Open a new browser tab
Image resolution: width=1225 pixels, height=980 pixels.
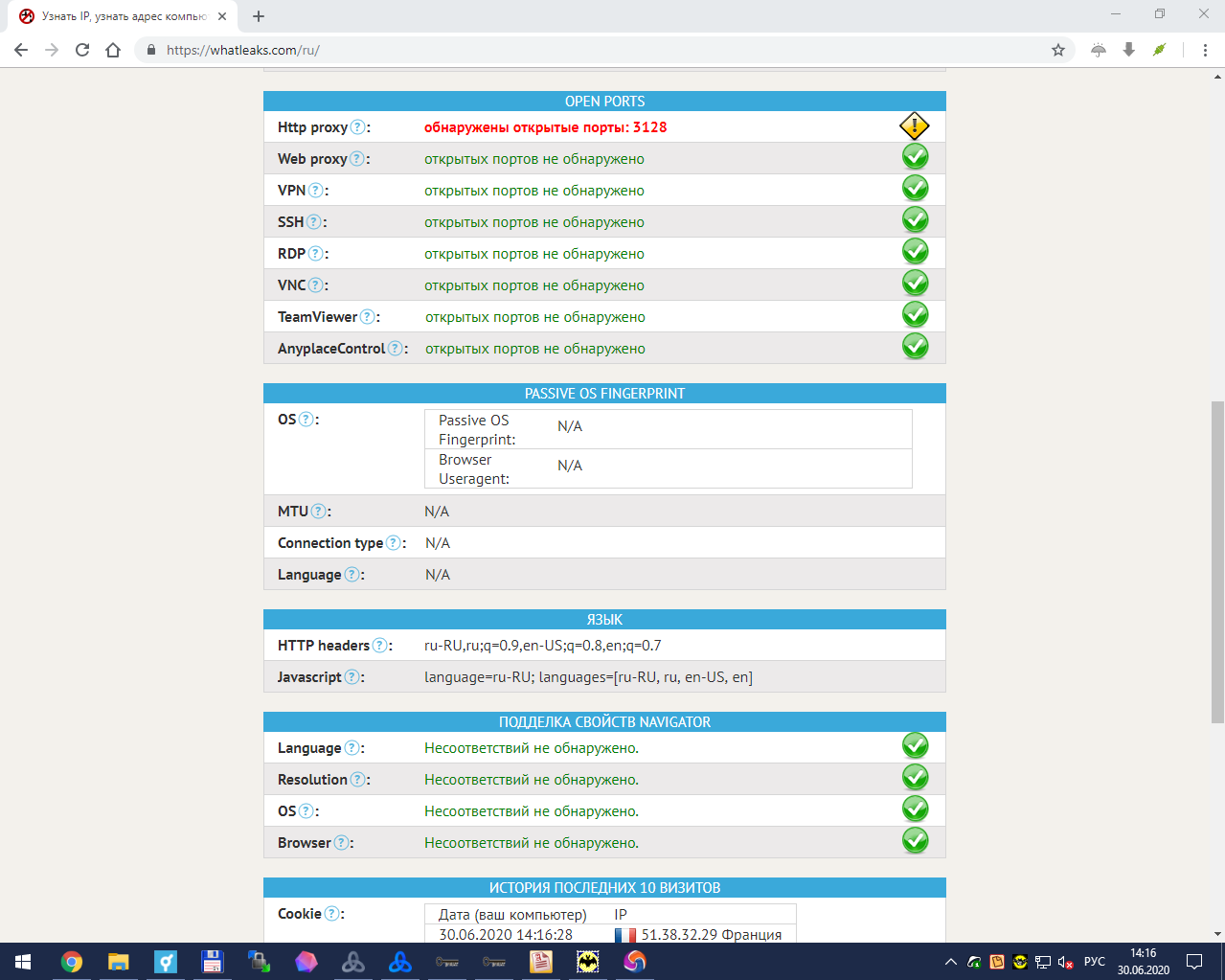pos(259,16)
